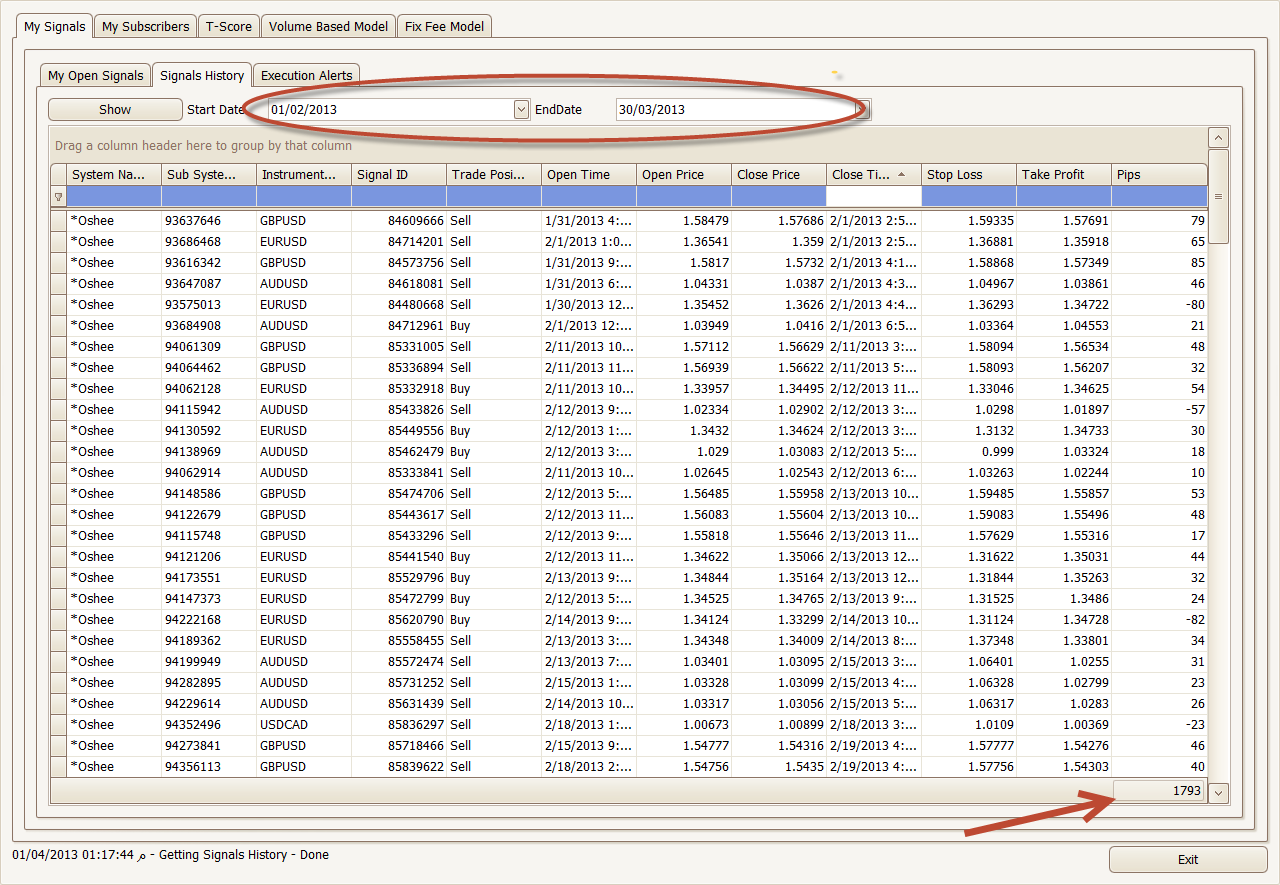Click the Pips cell showing -82
The image size is (1280, 885).
coord(1159,619)
